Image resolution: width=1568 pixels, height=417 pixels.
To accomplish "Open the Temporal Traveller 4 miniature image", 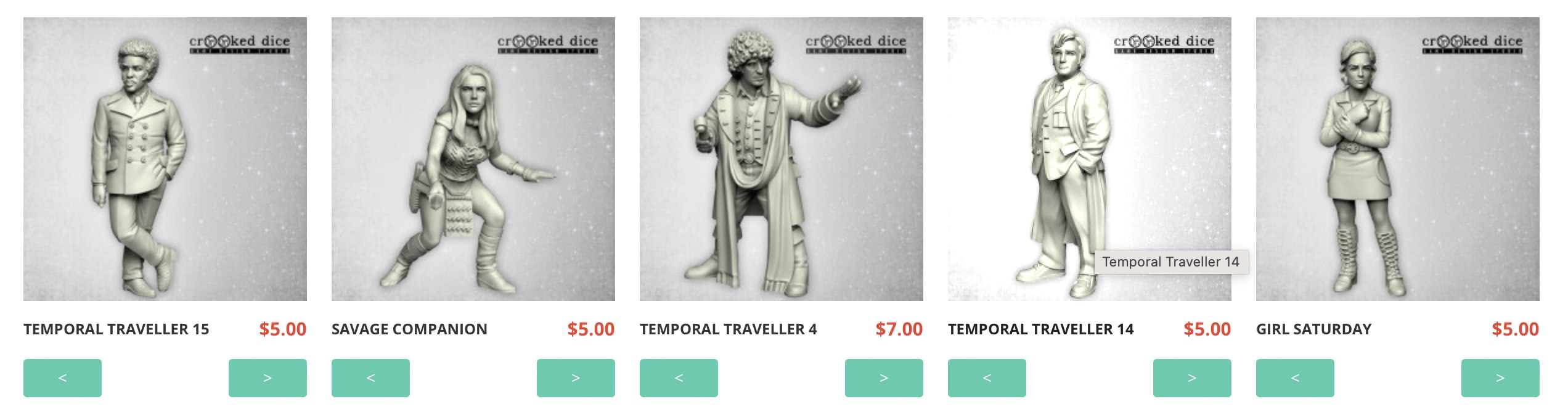I will point(782,159).
